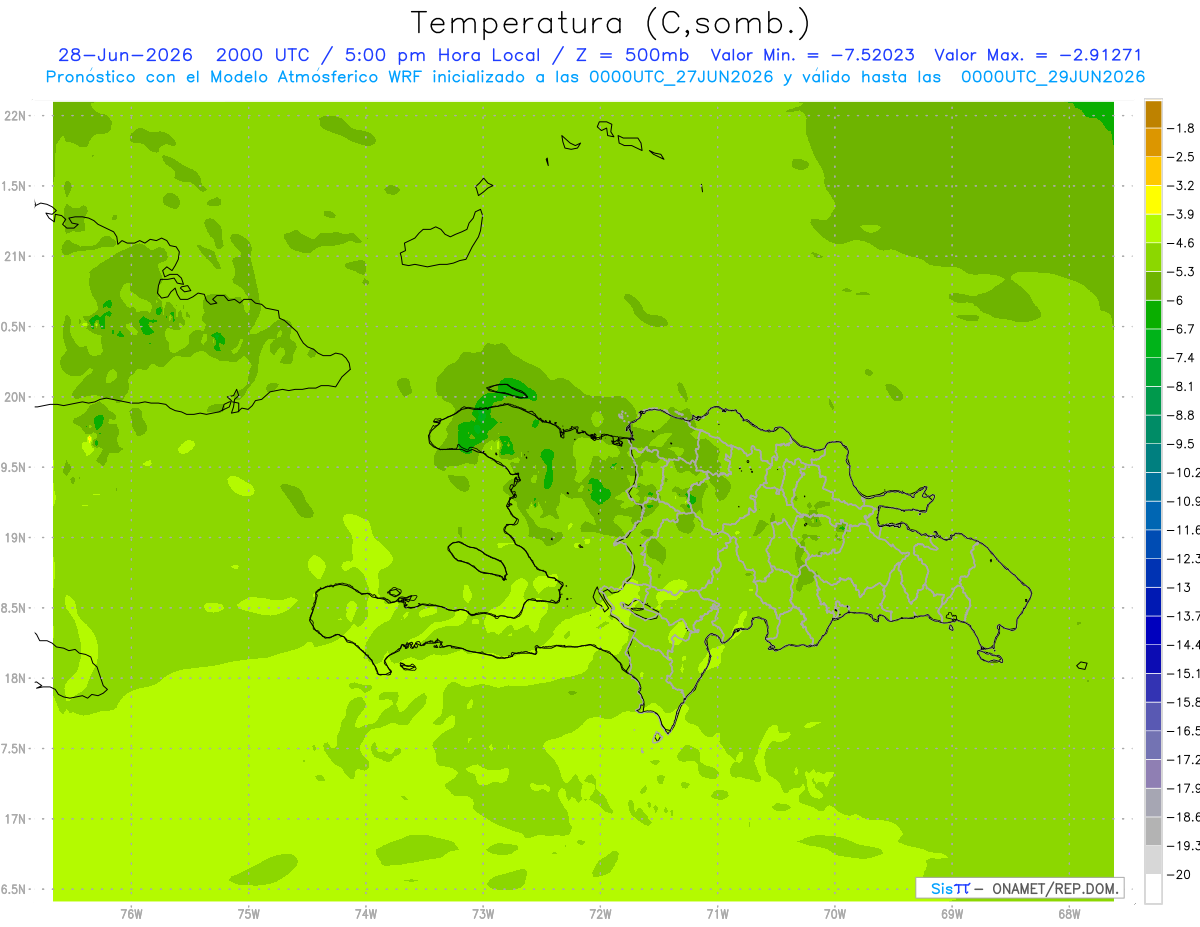1200x927 pixels.
Task: Click the "19N" latitude label
Action: (x=15, y=538)
